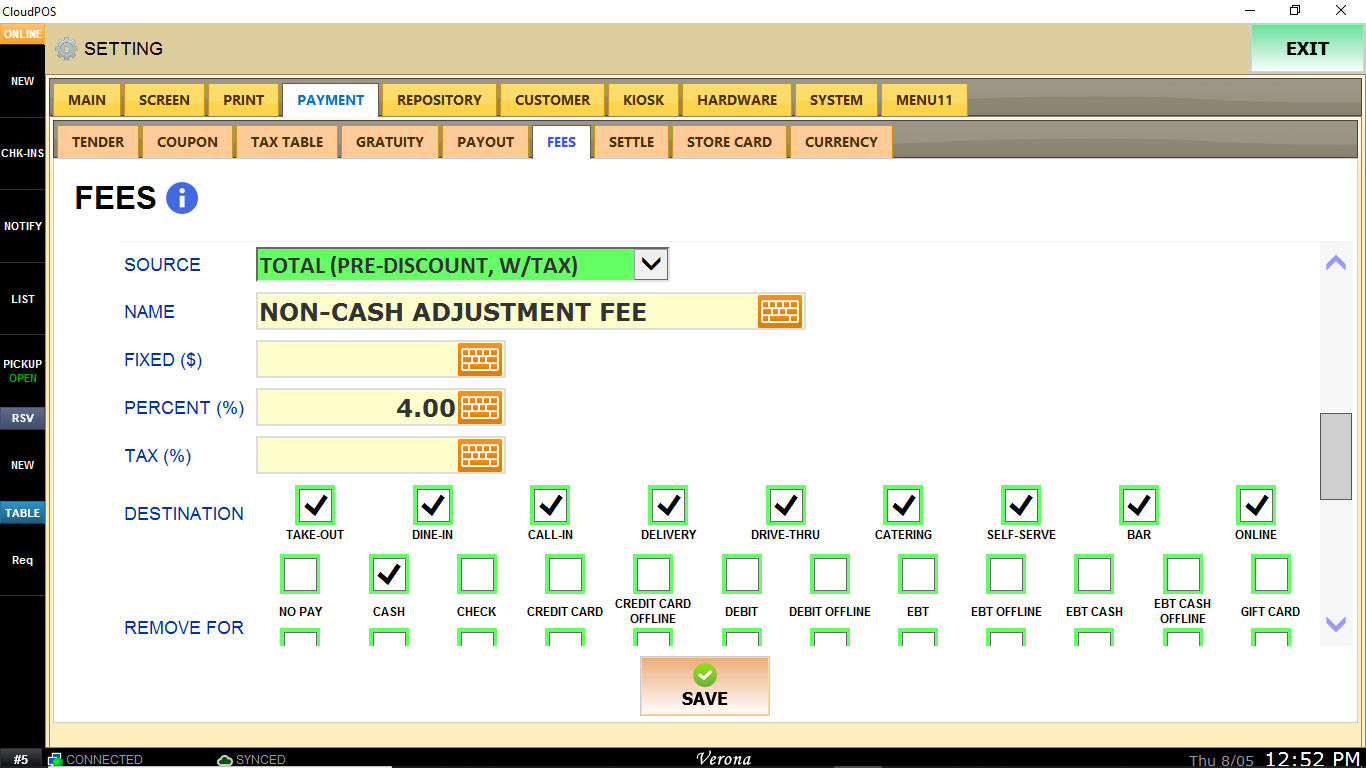Open keyboard icon for NAME field
Viewport: 1366px width, 768px height.
pyautogui.click(x=780, y=312)
